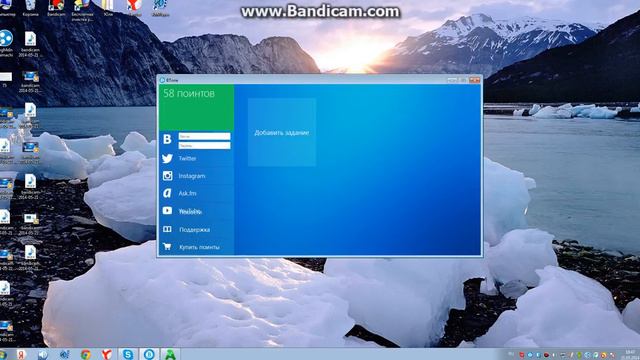Open Купить поинты (buy points)

[196, 247]
